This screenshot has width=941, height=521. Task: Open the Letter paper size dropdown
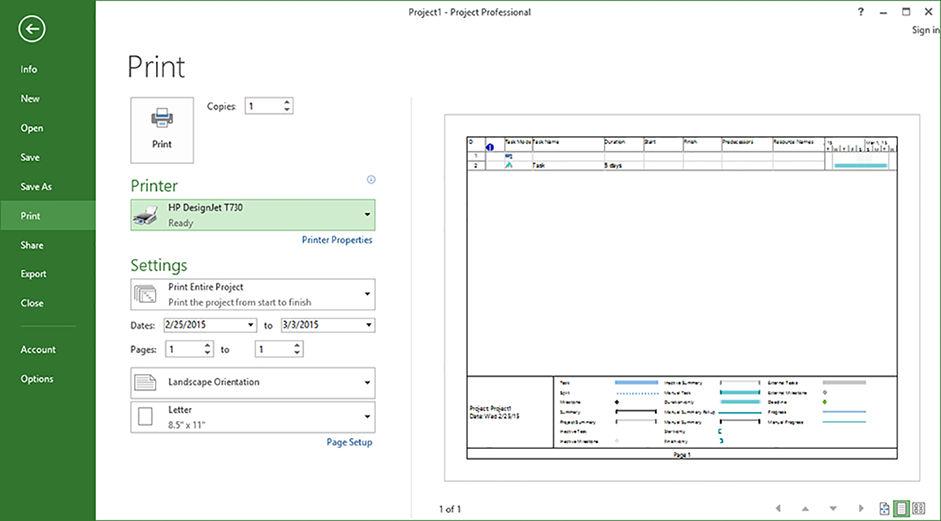253,417
